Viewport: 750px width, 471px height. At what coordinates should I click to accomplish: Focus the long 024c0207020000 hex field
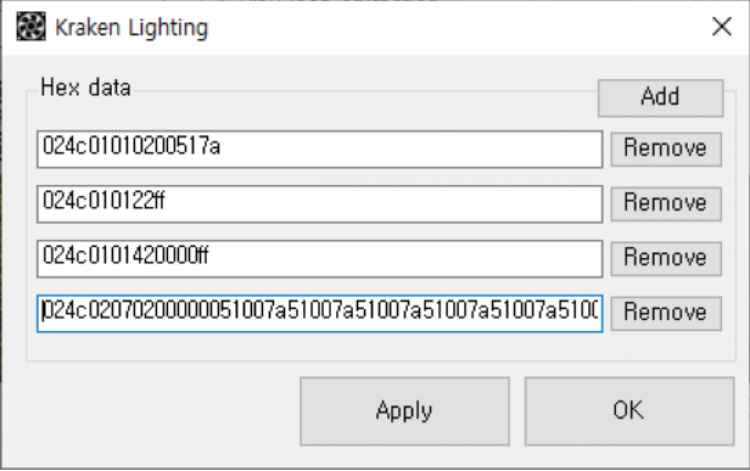tap(320, 313)
